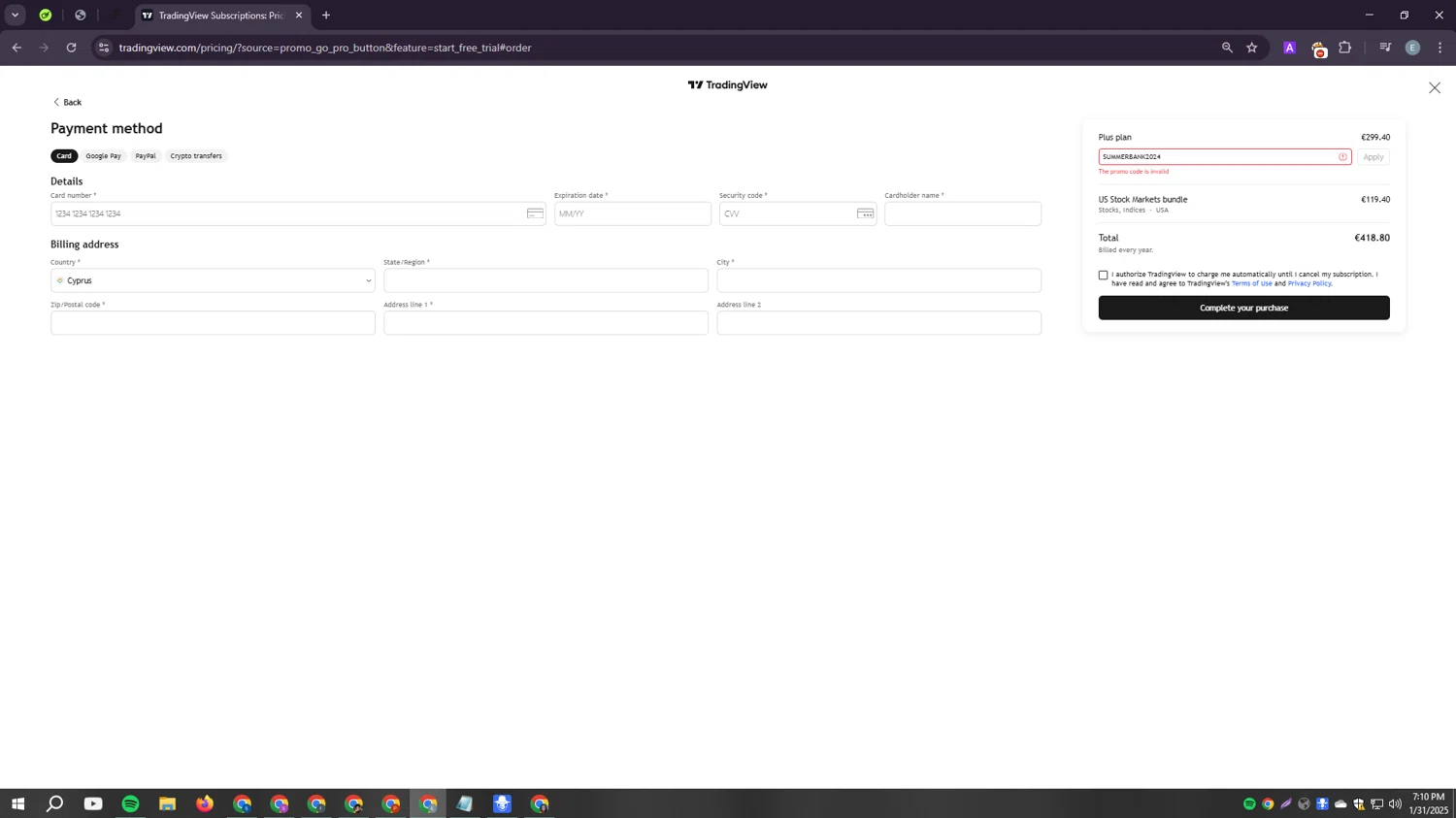Click the zoom magnifier icon in address bar

coord(1227,48)
